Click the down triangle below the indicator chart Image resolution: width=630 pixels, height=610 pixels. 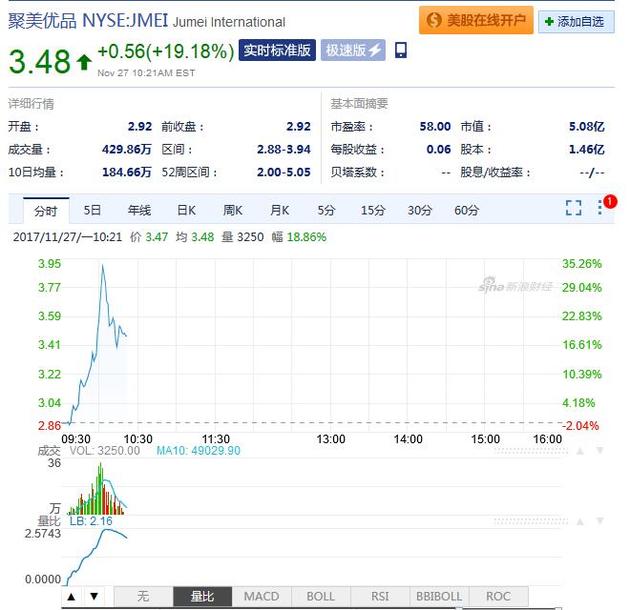pyautogui.click(x=94, y=596)
